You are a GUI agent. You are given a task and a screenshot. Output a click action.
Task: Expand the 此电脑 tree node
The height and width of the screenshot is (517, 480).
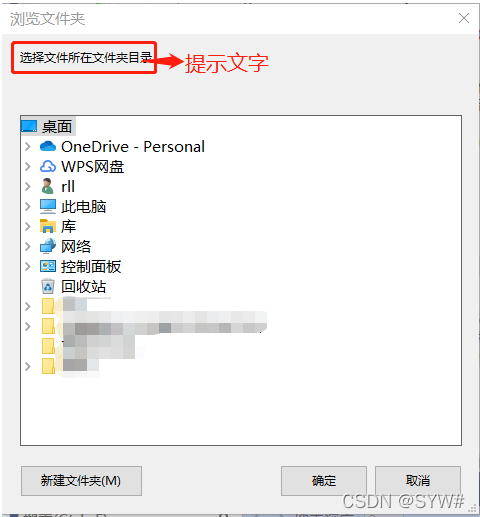click(28, 206)
